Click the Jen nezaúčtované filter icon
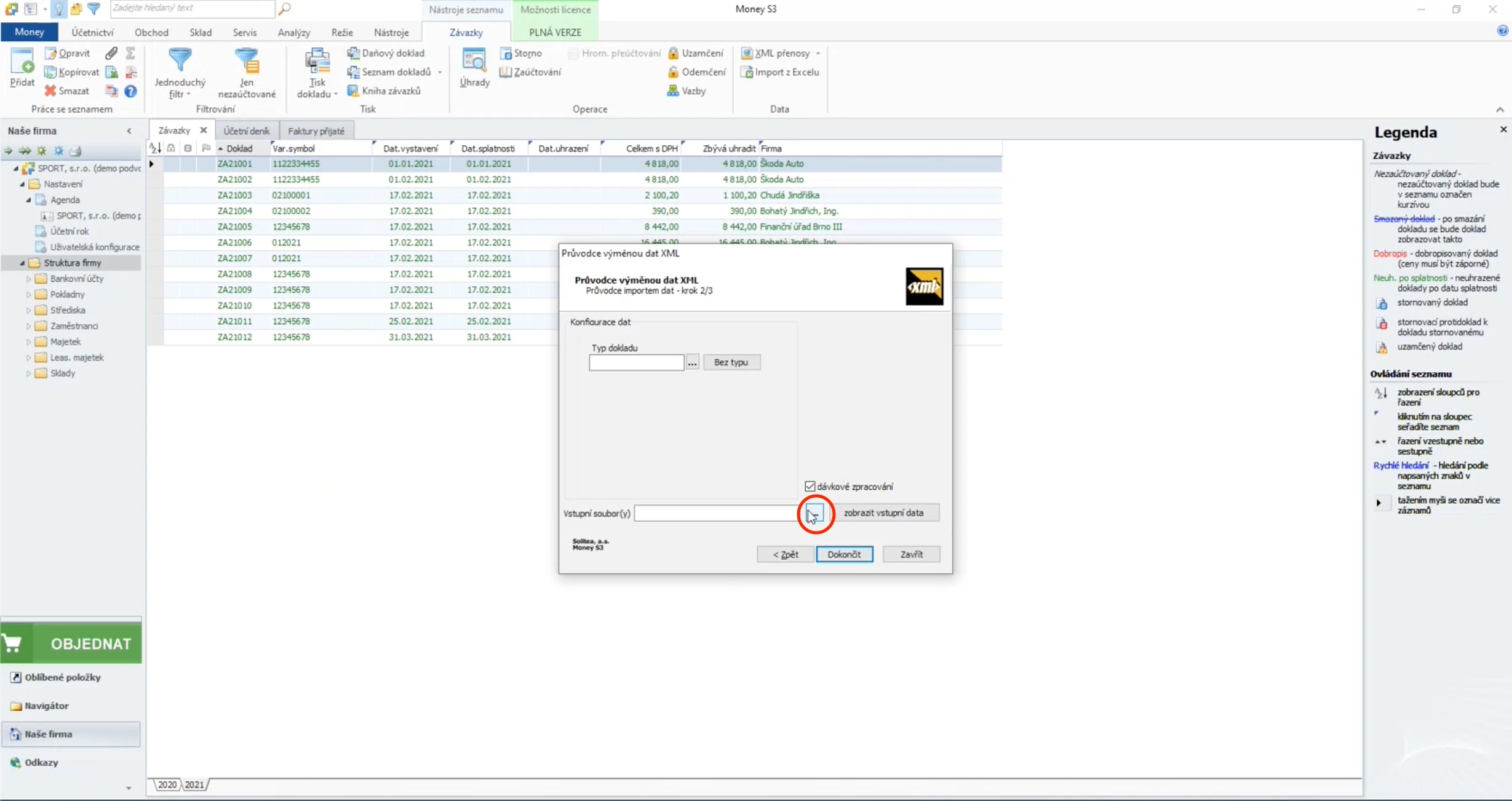 click(247, 60)
